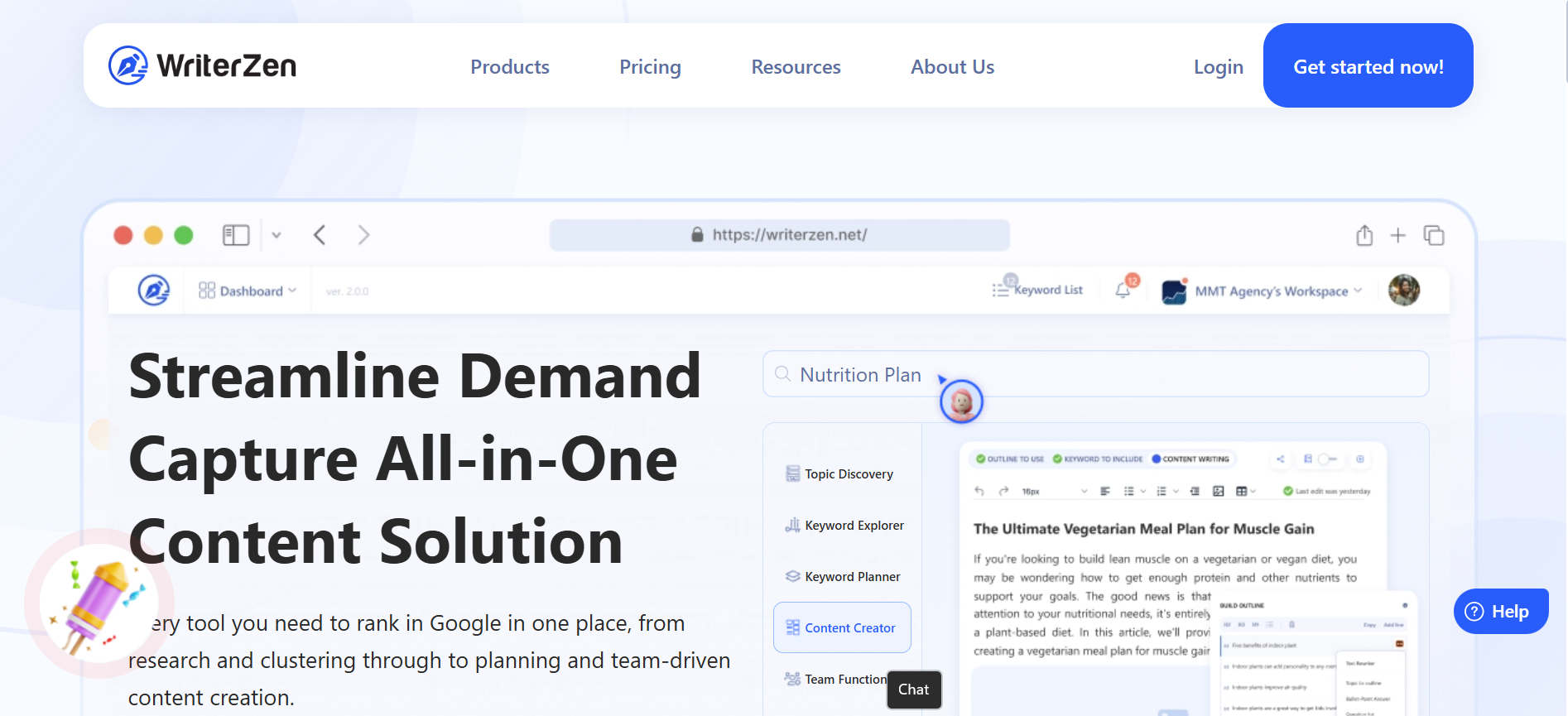Click the browser back arrow

[x=320, y=235]
